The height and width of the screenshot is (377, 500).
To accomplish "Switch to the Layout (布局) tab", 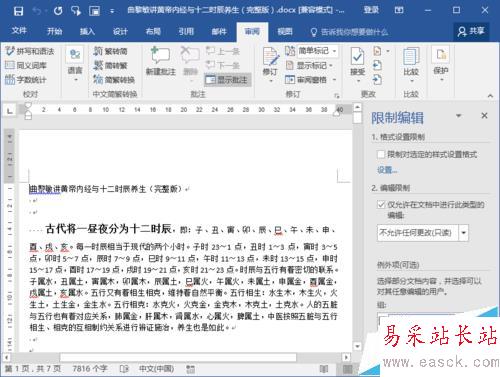I will pyautogui.click(x=153, y=31).
